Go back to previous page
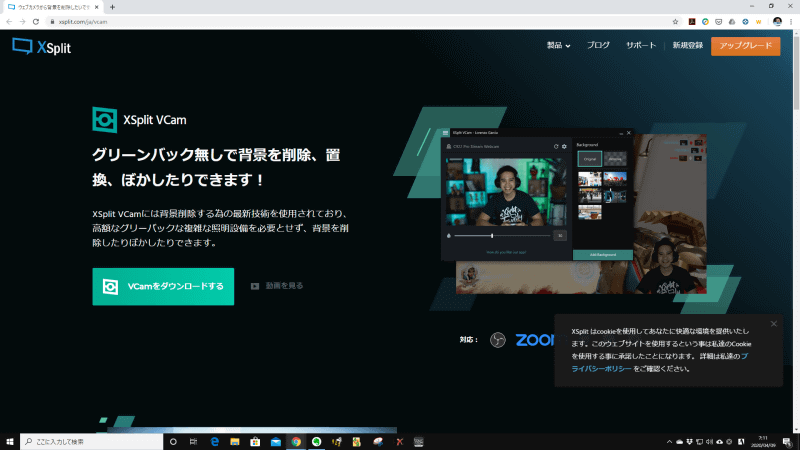 click(x=9, y=21)
